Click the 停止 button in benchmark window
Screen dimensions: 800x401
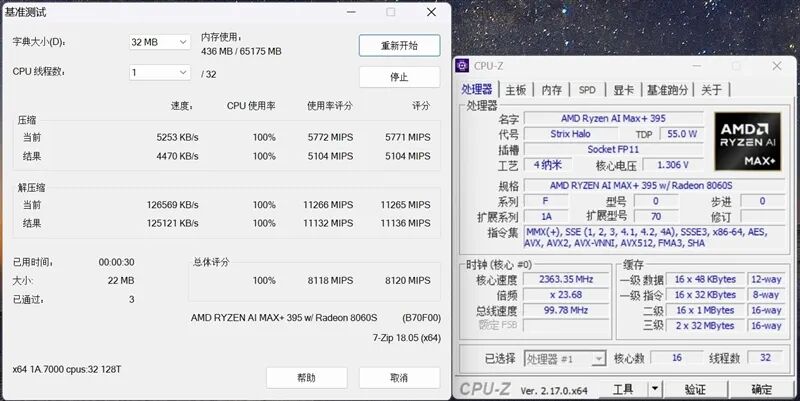(x=399, y=77)
